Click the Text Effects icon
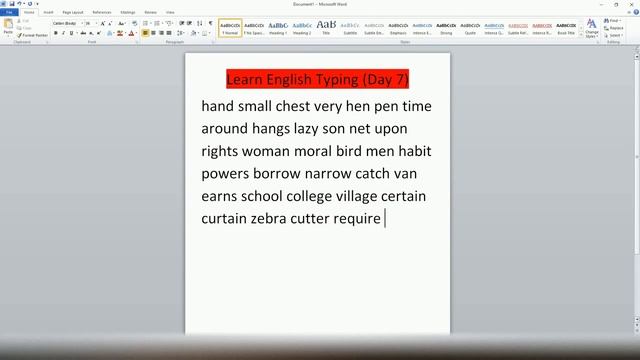The image size is (640, 360). pos(110,33)
